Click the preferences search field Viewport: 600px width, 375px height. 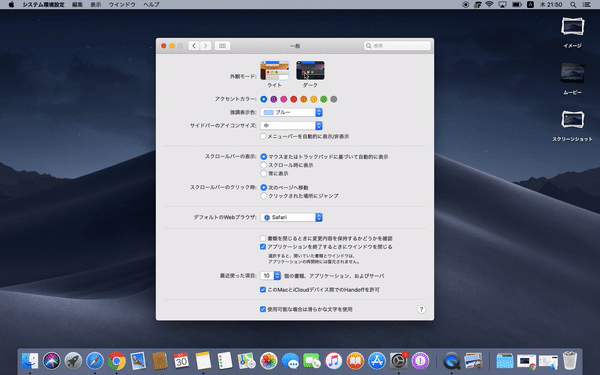pos(397,46)
